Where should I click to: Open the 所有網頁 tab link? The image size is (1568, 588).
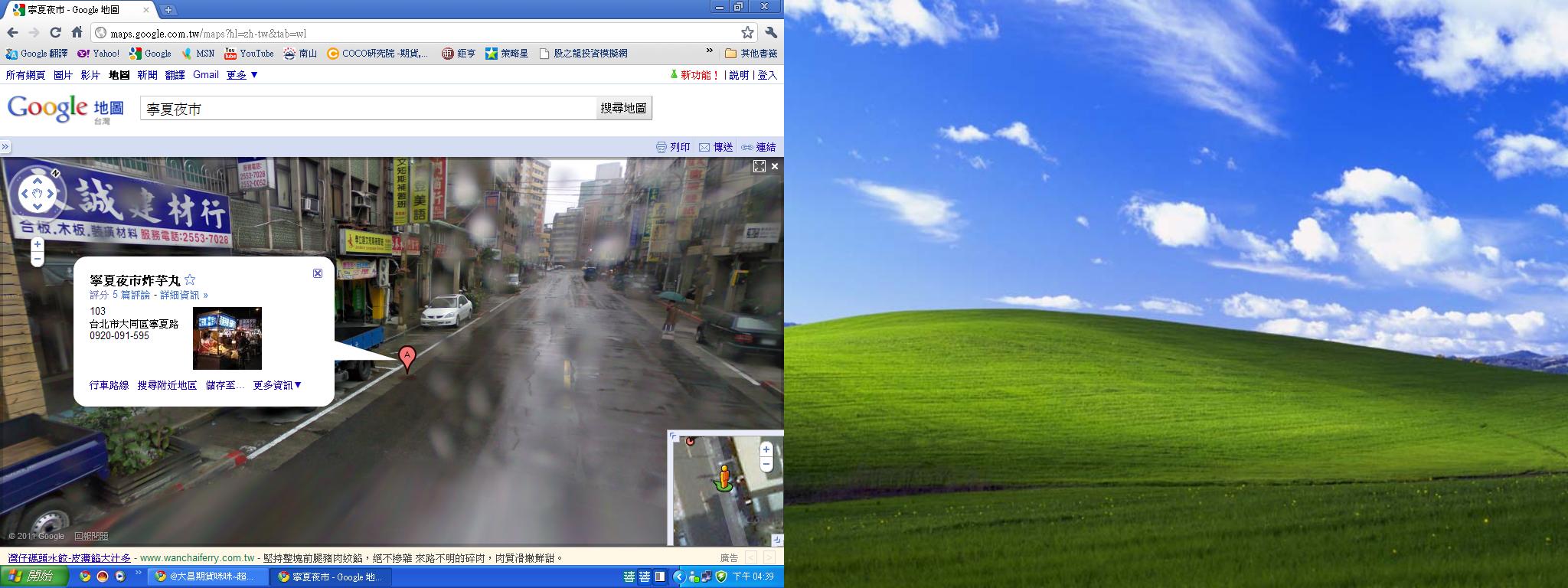click(25, 75)
